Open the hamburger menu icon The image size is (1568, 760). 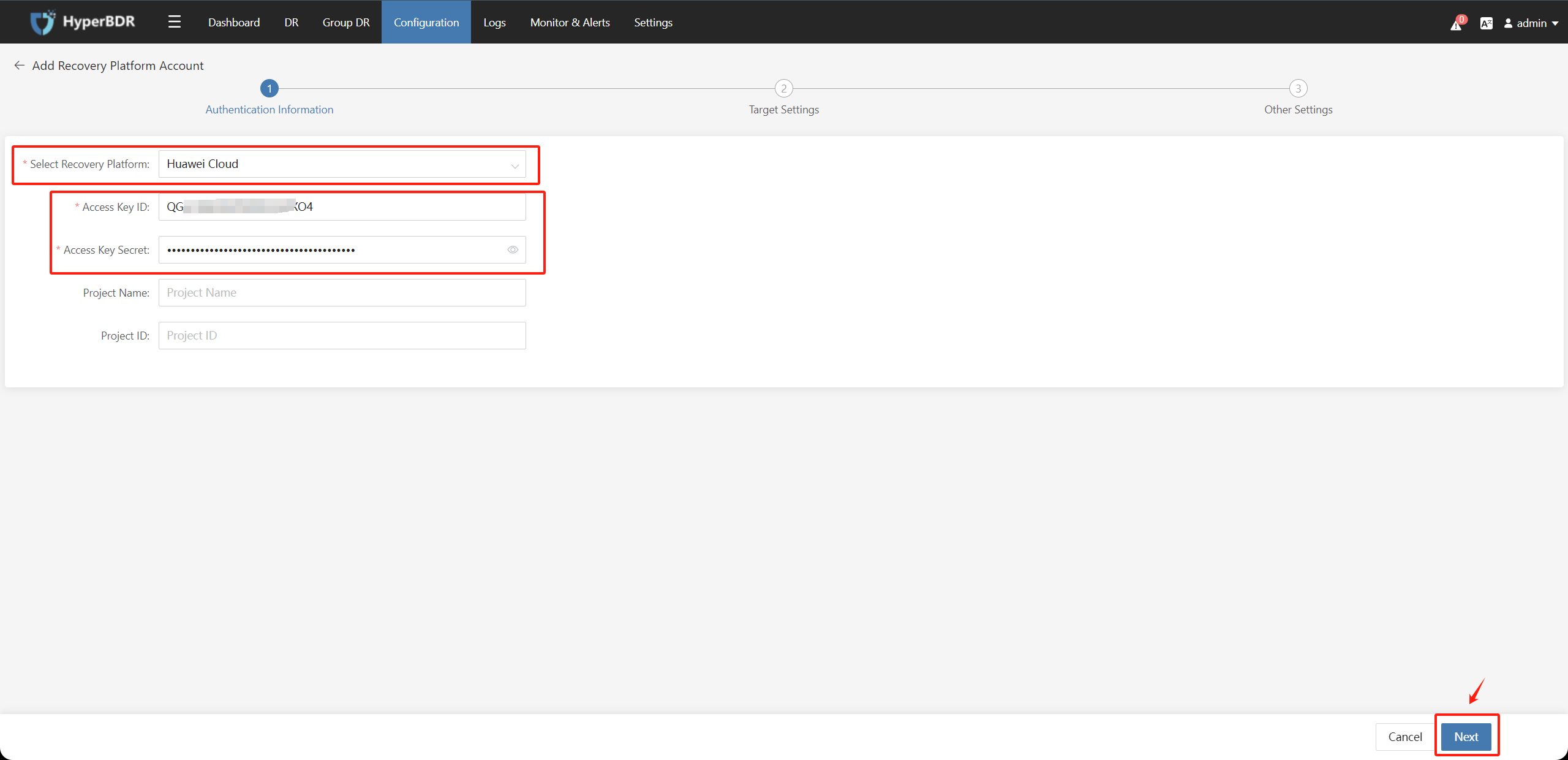[x=174, y=21]
